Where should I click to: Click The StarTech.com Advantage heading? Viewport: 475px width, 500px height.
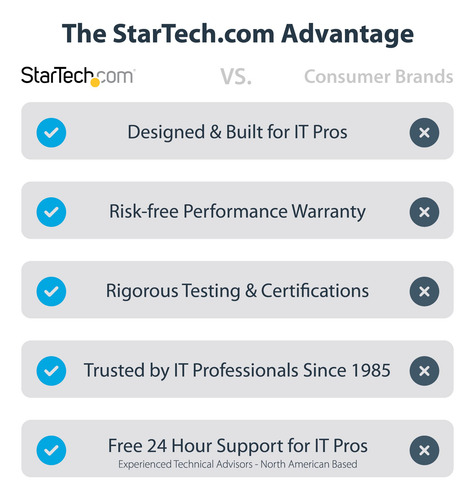[x=238, y=34]
